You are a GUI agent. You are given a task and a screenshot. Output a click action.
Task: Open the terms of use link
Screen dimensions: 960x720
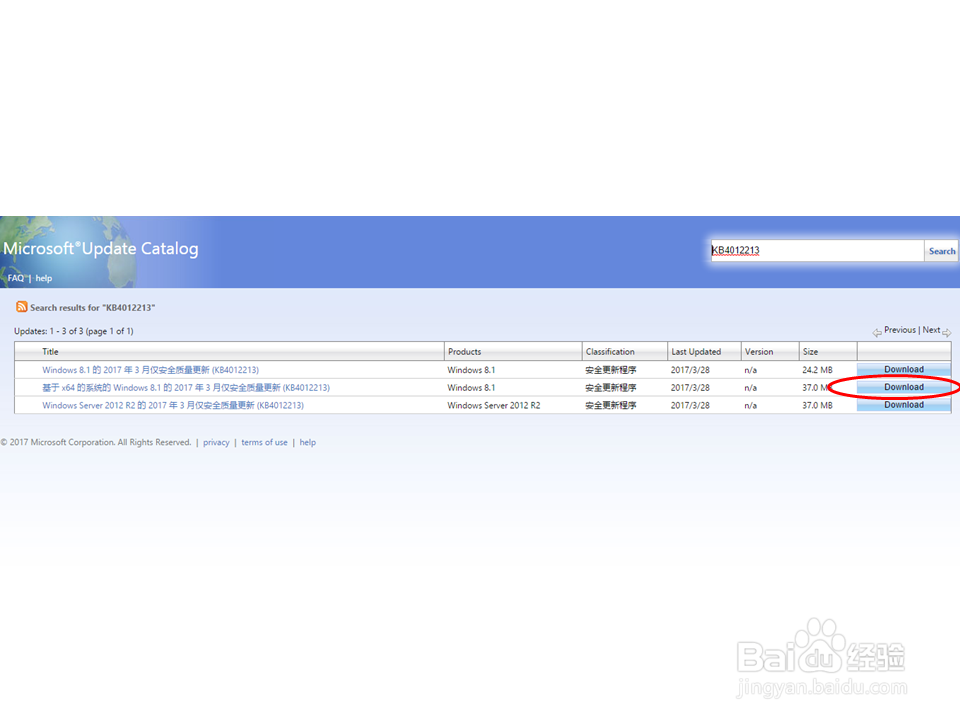pyautogui.click(x=264, y=442)
